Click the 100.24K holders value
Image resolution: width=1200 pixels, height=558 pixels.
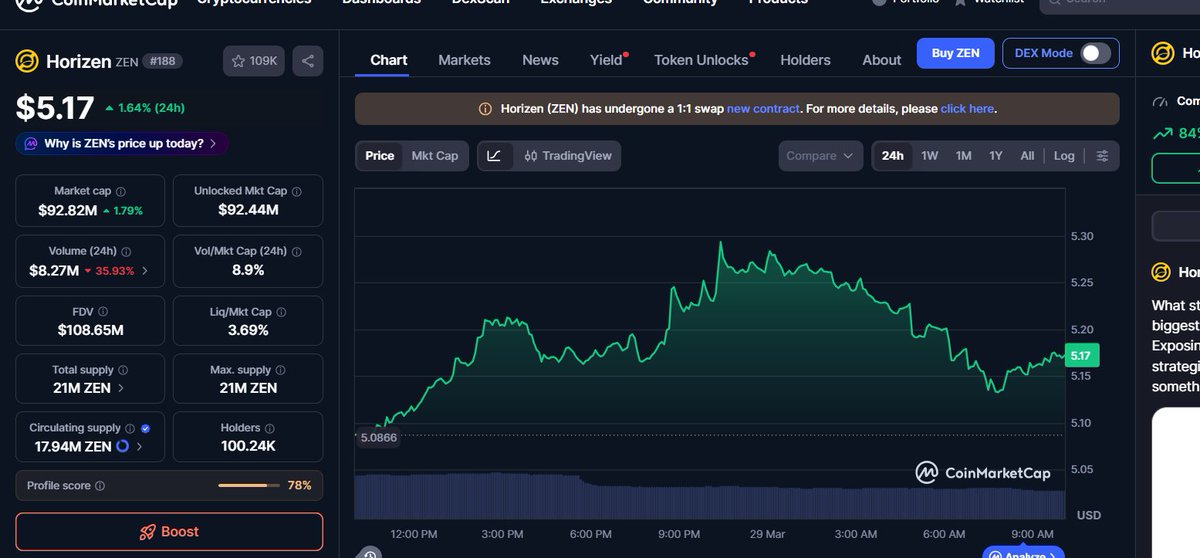(248, 446)
